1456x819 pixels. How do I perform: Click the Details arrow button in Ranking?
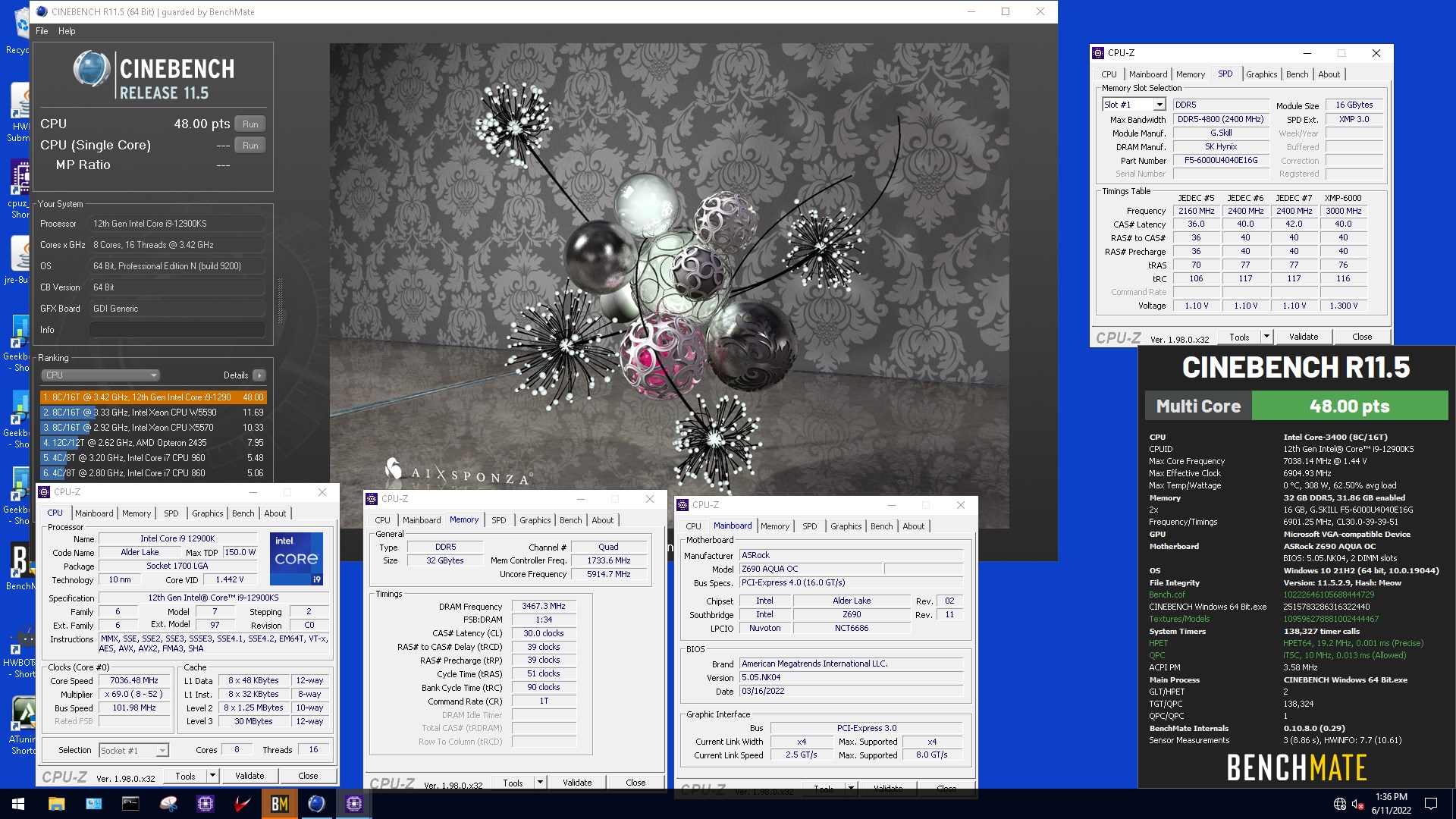coord(259,375)
